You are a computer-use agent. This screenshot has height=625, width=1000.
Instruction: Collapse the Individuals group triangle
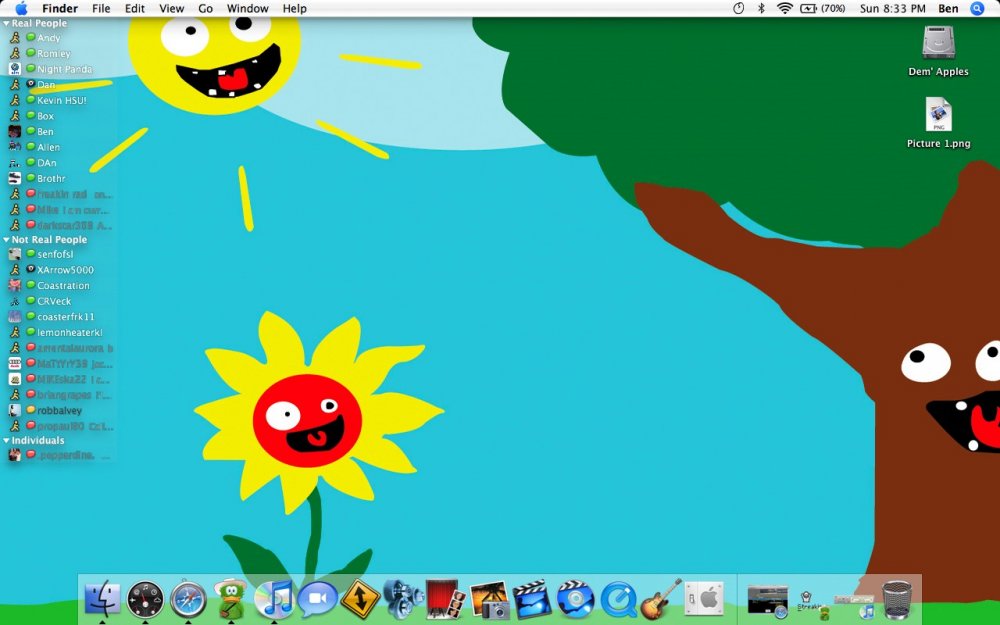pyautogui.click(x=6, y=440)
